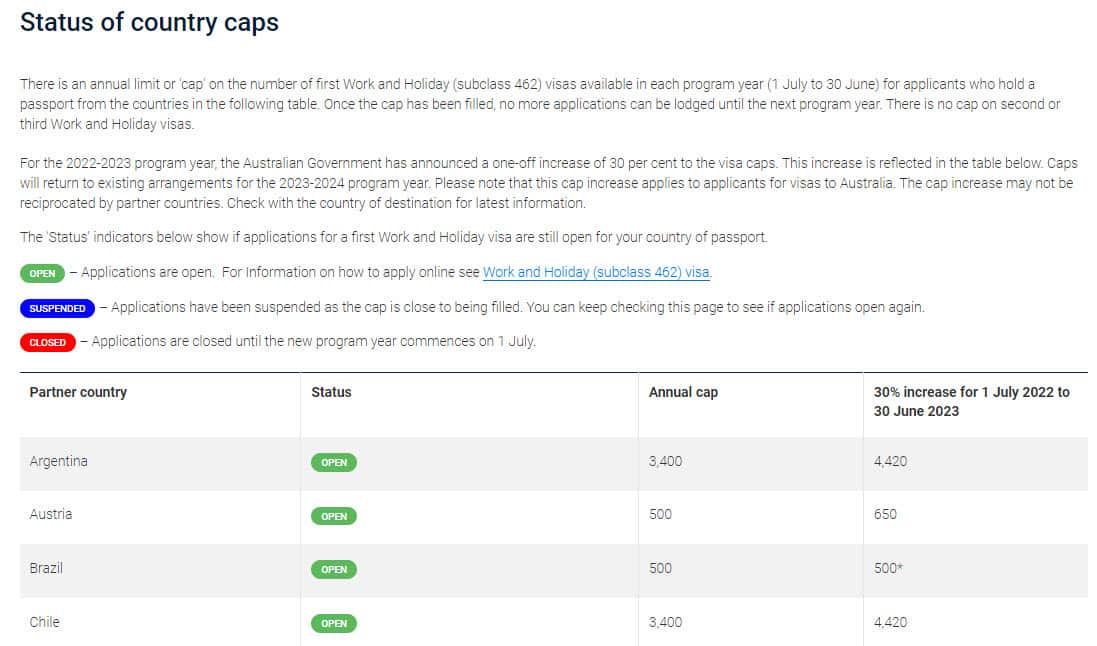
Task: Click Argentina's OPEN status badge
Action: pyautogui.click(x=334, y=463)
